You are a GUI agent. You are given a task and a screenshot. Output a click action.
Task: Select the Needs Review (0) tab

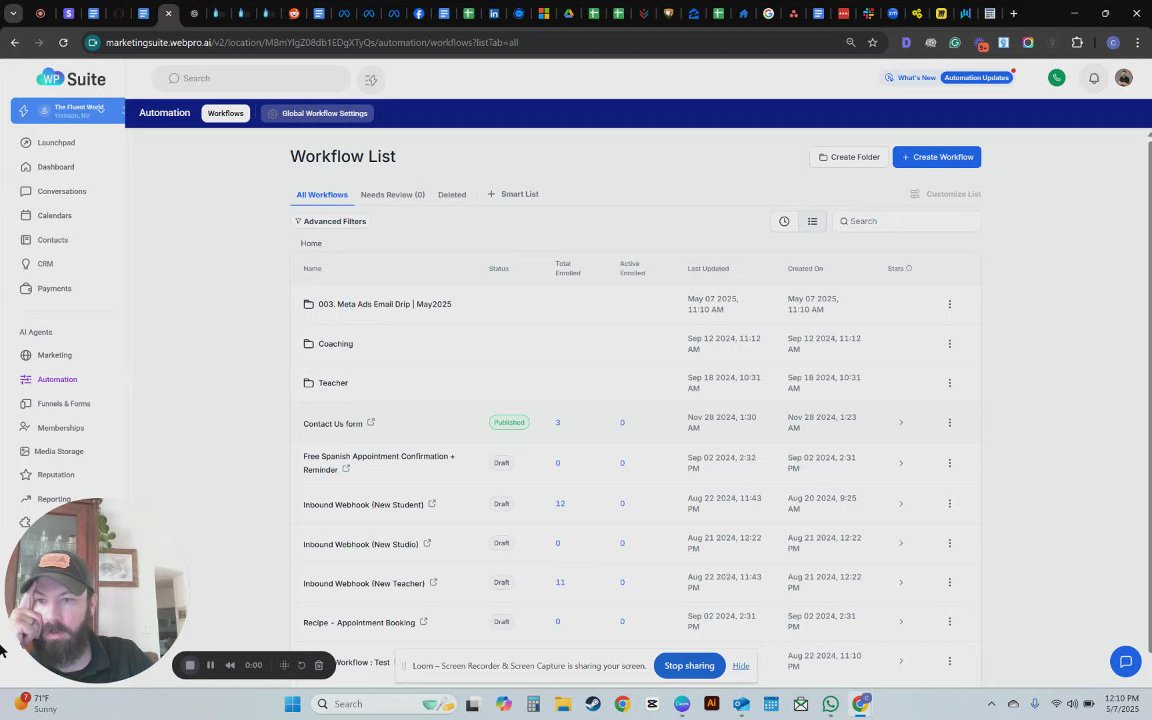coord(392,195)
